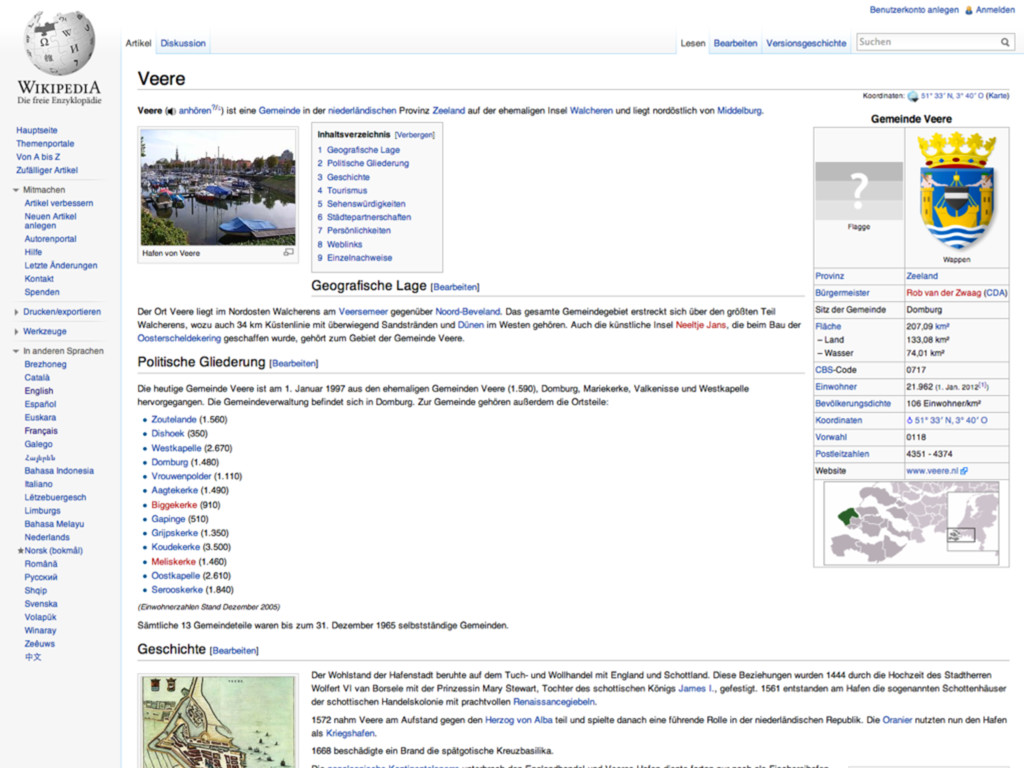Click the Spenden sidebar link
The height and width of the screenshot is (768, 1024).
[x=42, y=292]
